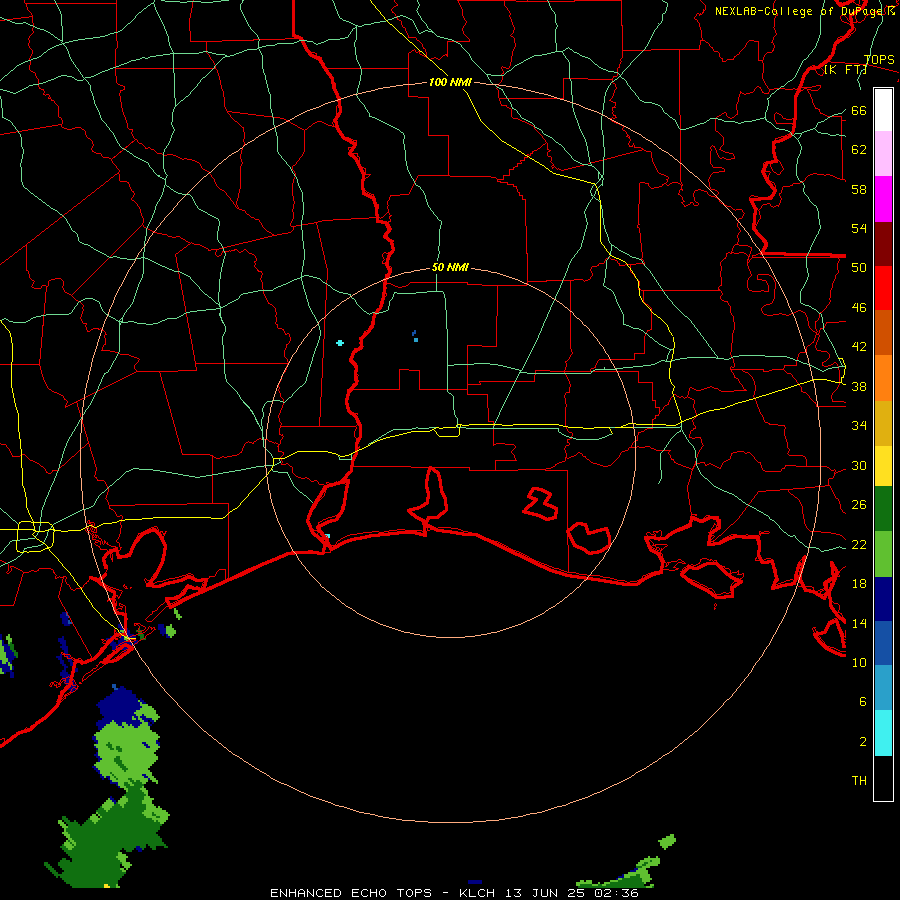This screenshot has height=900, width=900.
Task: Click the TH legend label
Action: (859, 781)
